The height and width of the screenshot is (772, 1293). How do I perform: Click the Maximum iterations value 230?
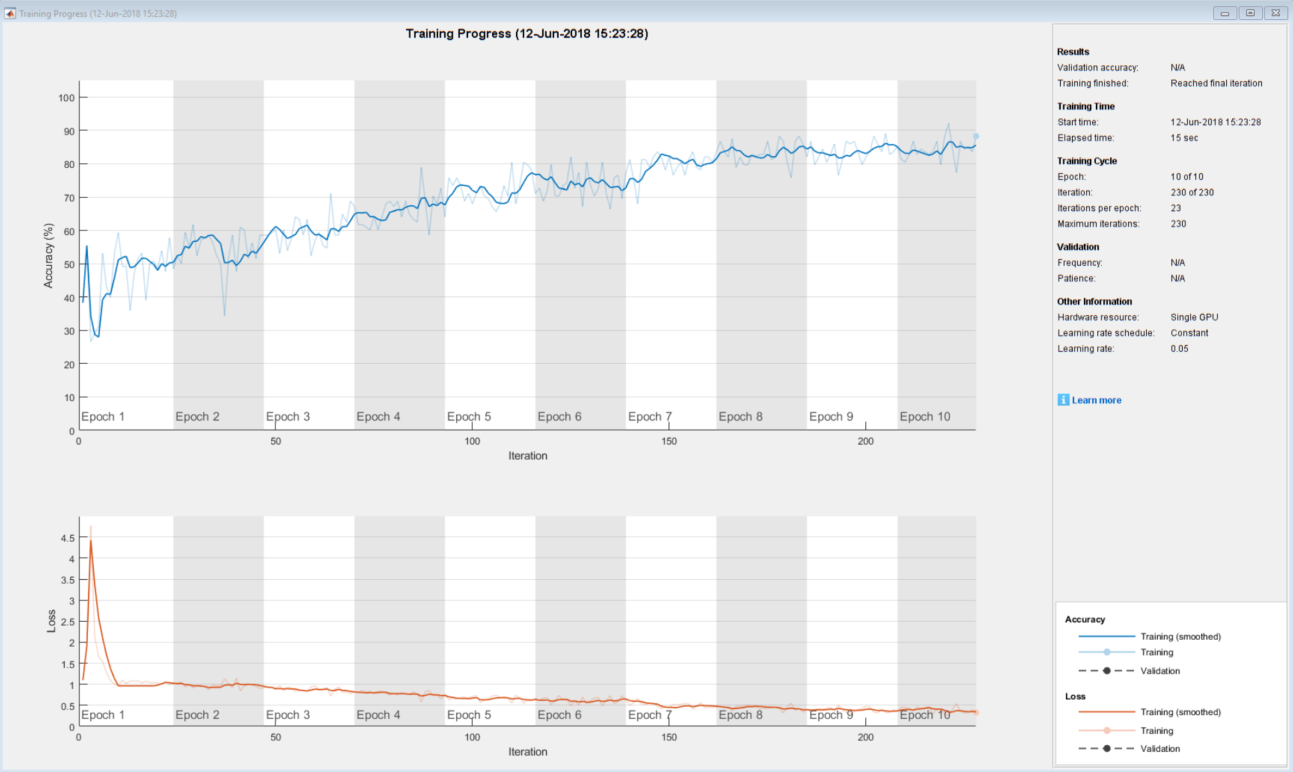tap(1179, 224)
